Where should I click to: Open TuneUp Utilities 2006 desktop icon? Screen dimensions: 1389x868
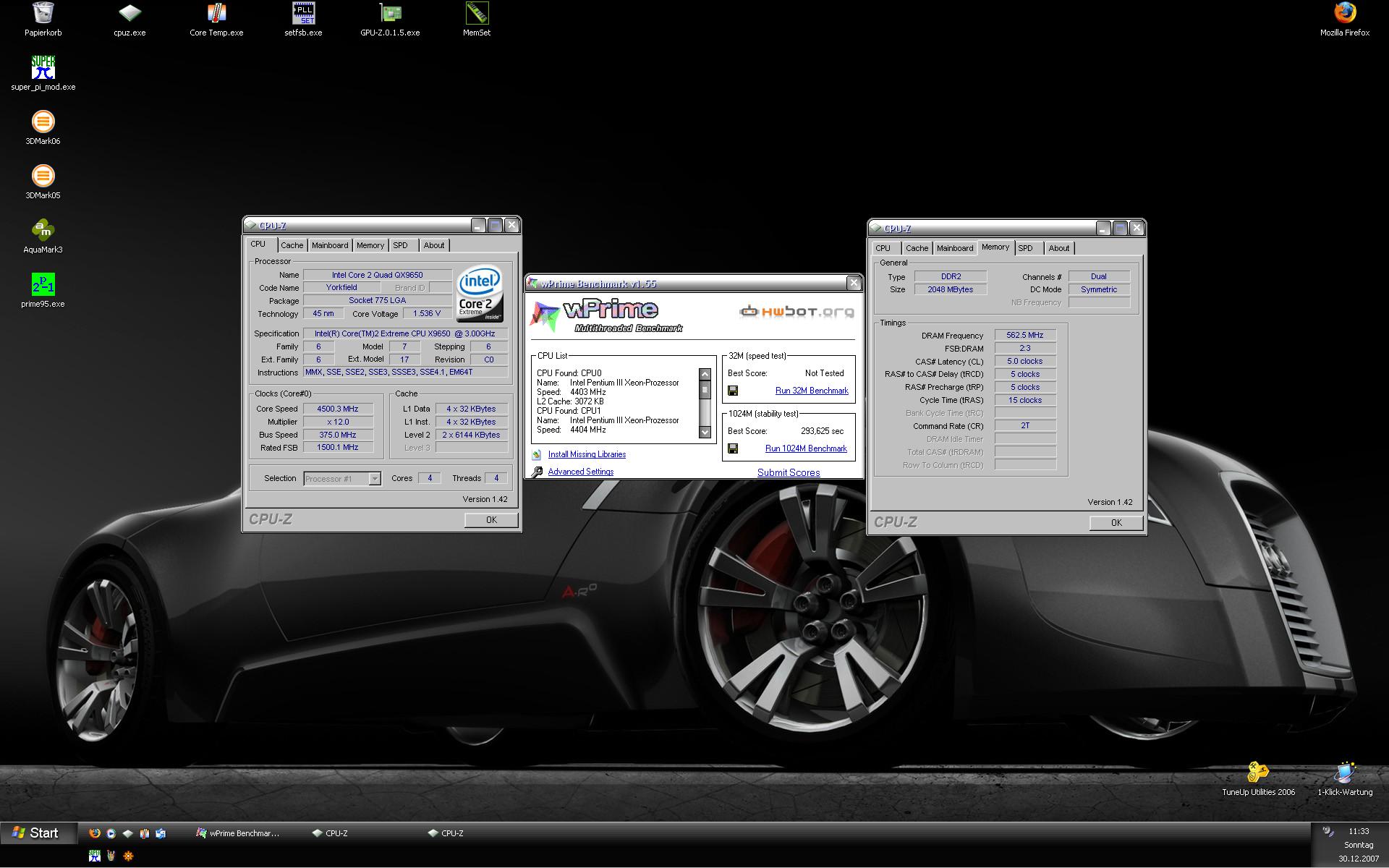(1258, 778)
